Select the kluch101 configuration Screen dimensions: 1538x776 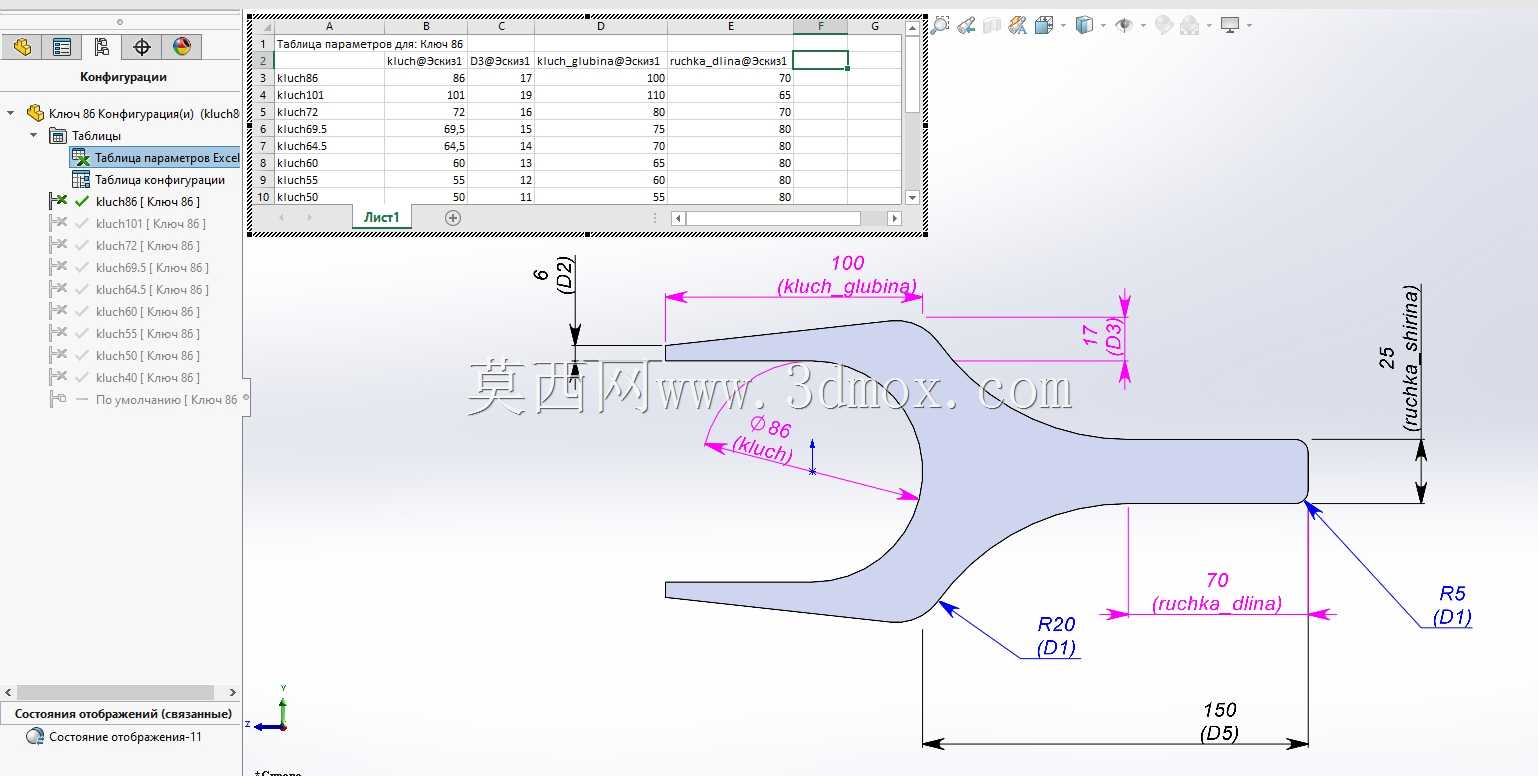pos(151,224)
